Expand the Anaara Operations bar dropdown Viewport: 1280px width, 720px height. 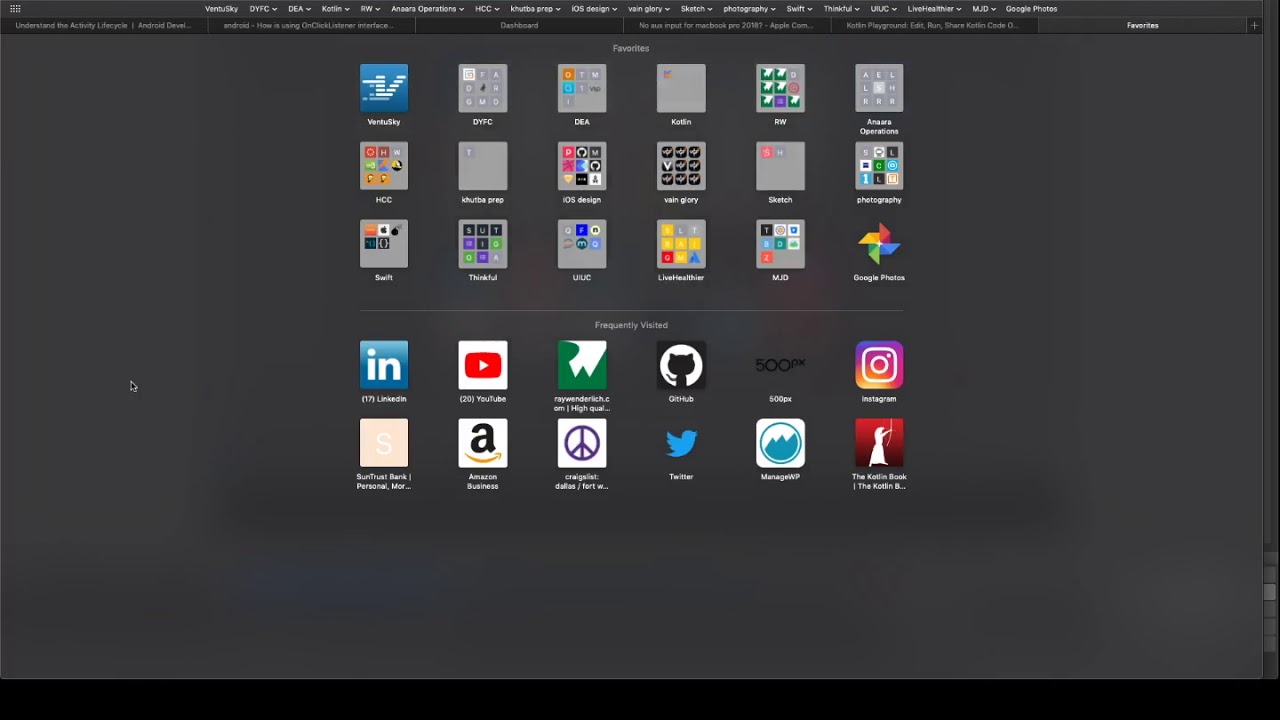pyautogui.click(x=427, y=9)
